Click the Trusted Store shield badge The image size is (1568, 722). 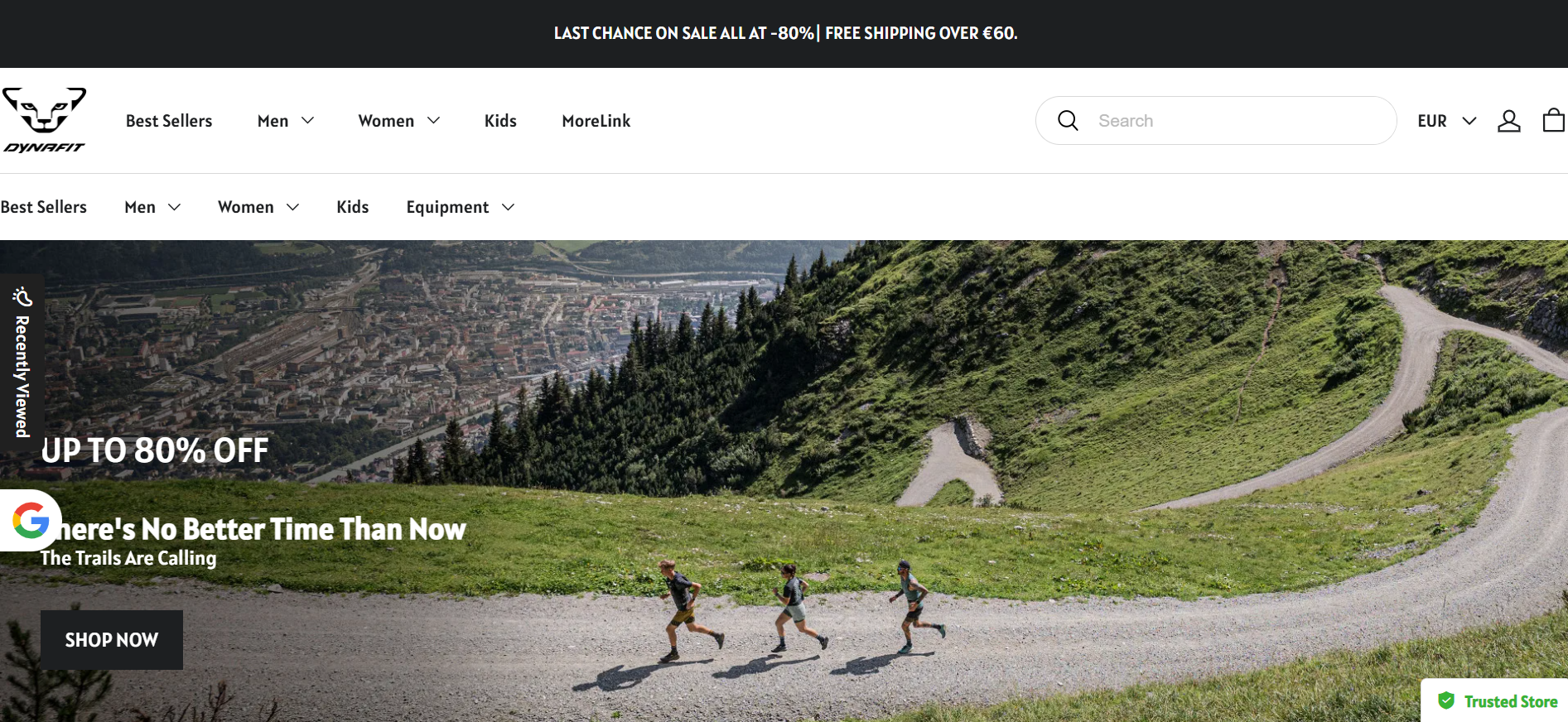pos(1495,701)
